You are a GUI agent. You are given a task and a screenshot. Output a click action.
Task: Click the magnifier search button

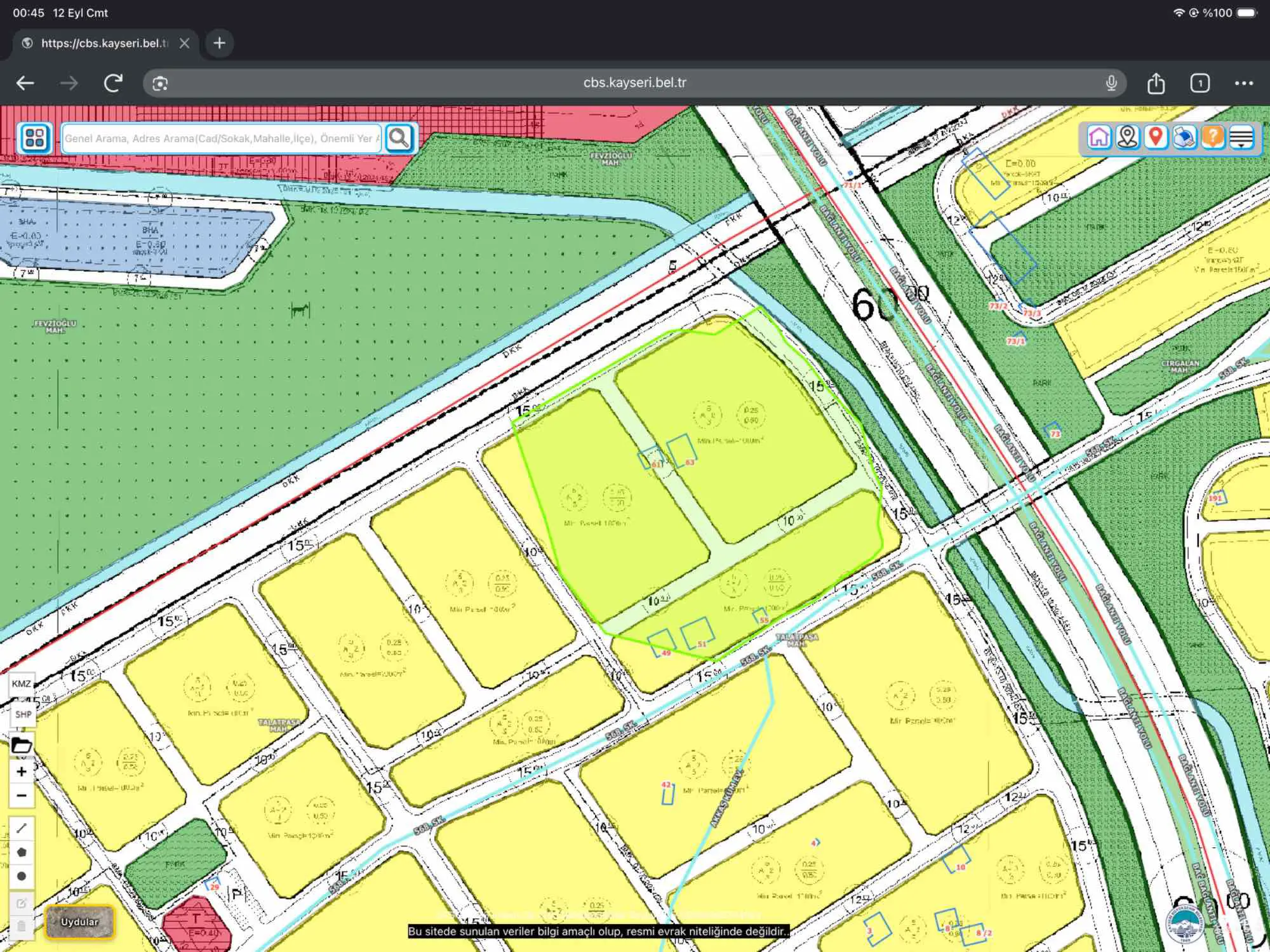[399, 138]
